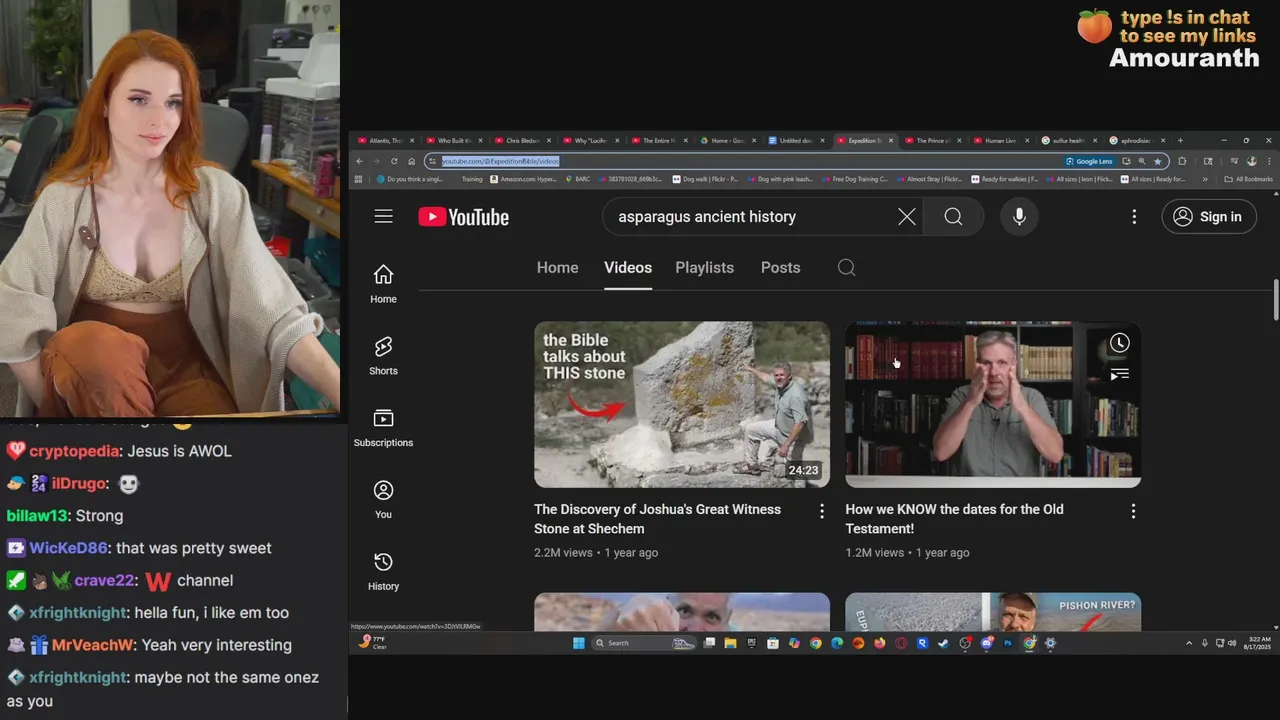Open the PISHON RIVER video thumbnail
This screenshot has height=720, width=1280.
(993, 612)
